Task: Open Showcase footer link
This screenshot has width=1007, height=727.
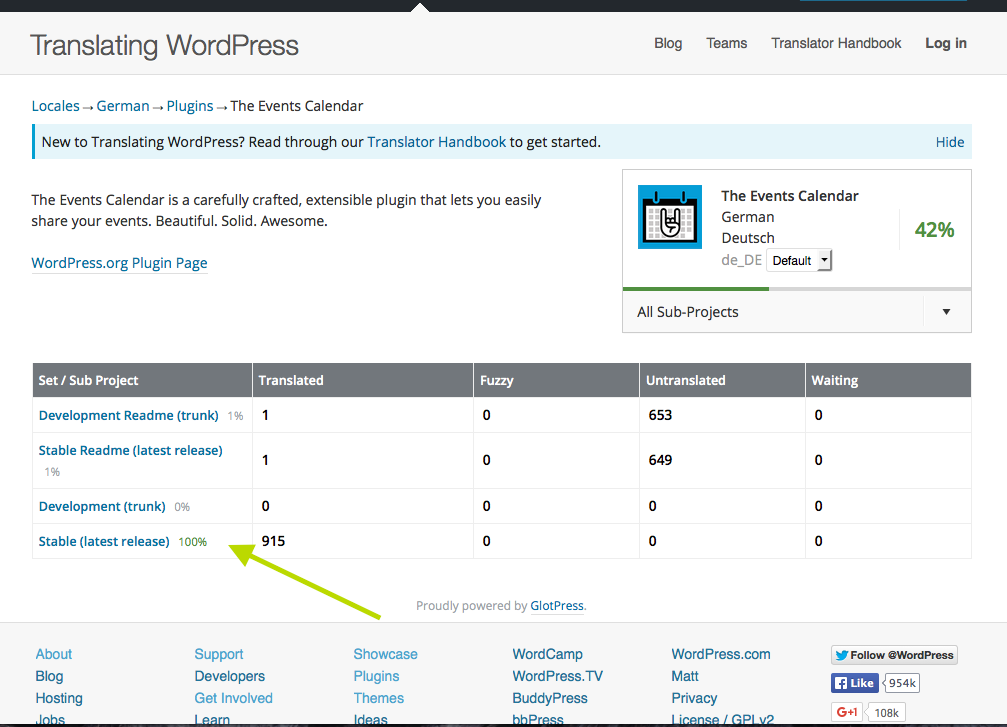Action: [385, 654]
